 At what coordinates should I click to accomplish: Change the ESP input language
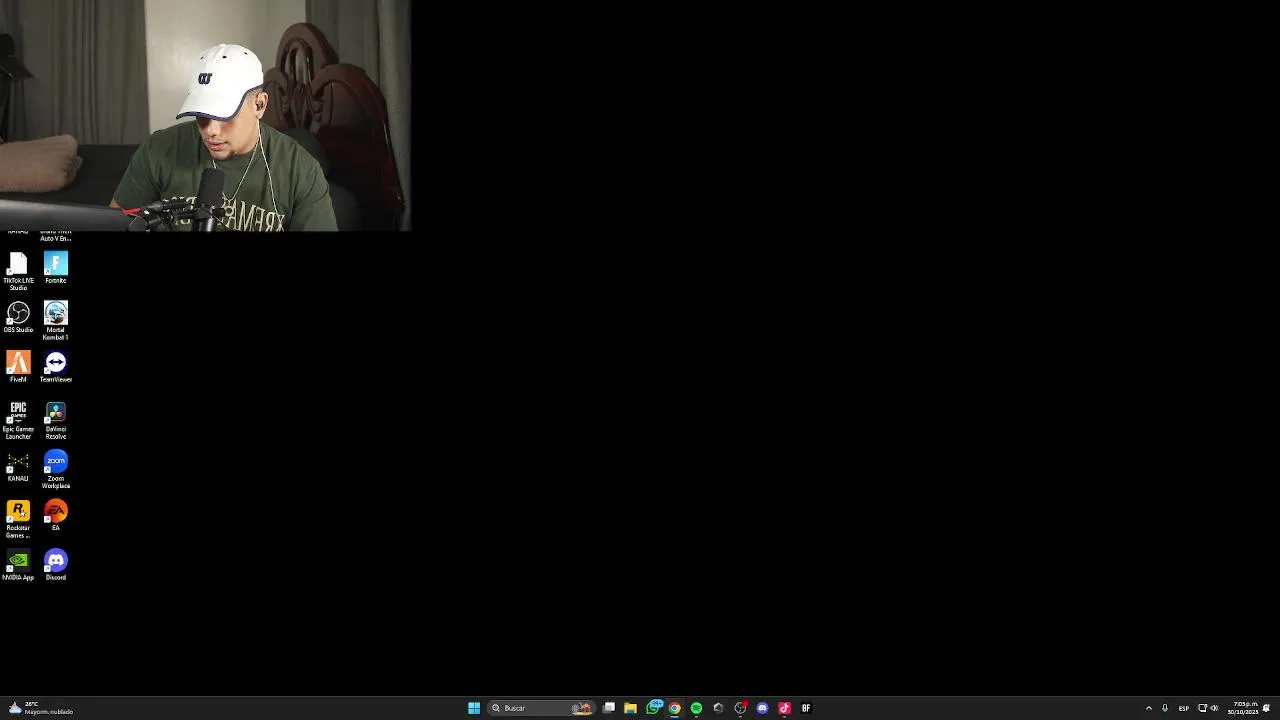click(1184, 708)
